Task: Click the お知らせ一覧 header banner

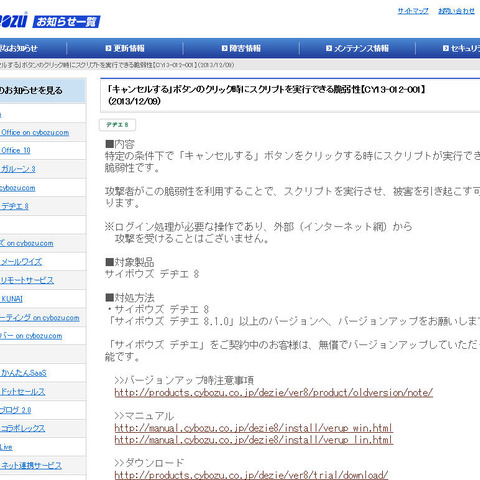Action: click(66, 22)
